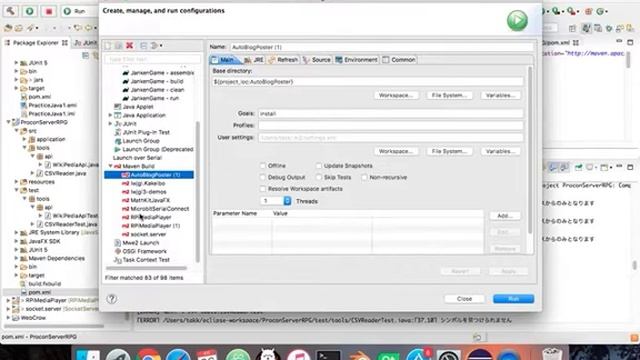
Task: Expand the JUnit configuration tree node
Action: coord(110,124)
